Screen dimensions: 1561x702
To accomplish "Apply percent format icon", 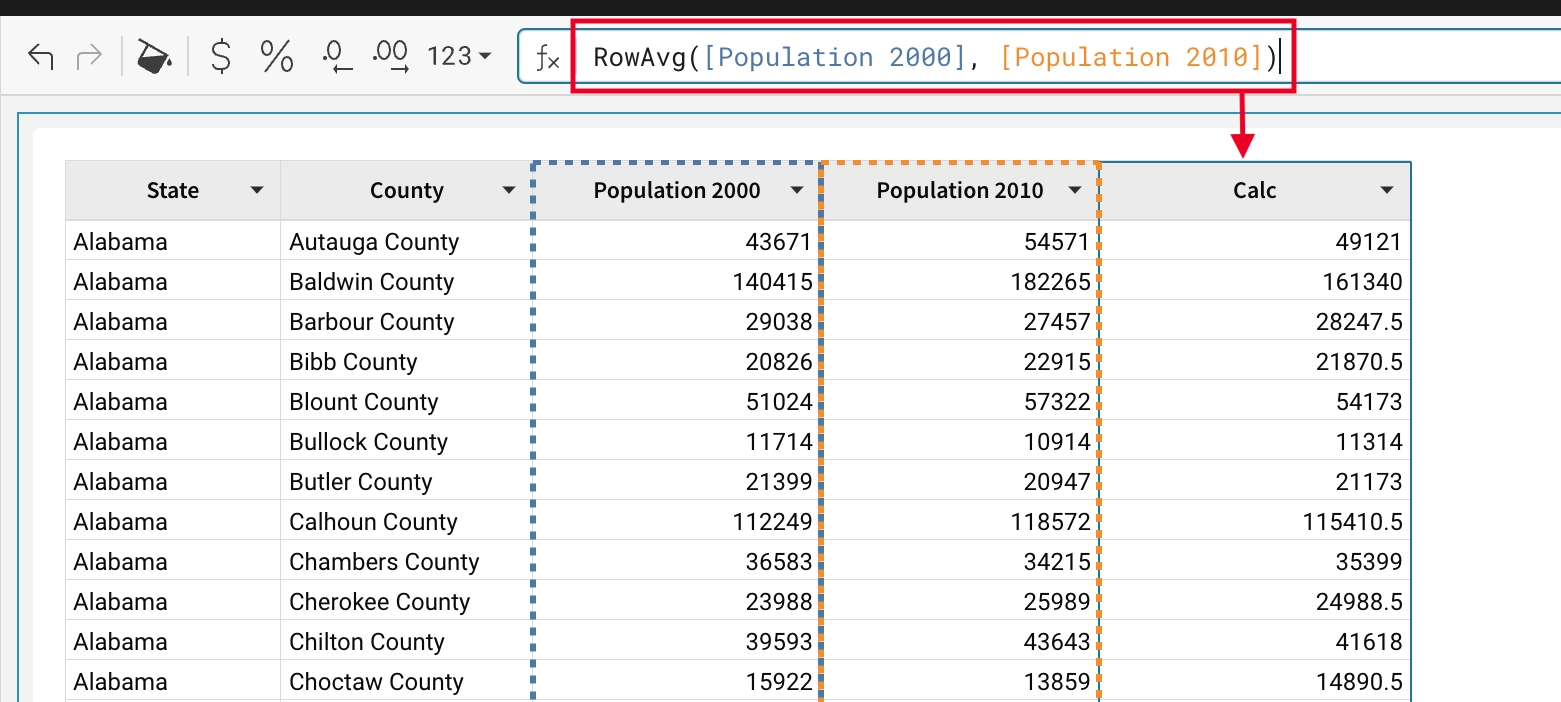I will pos(277,57).
